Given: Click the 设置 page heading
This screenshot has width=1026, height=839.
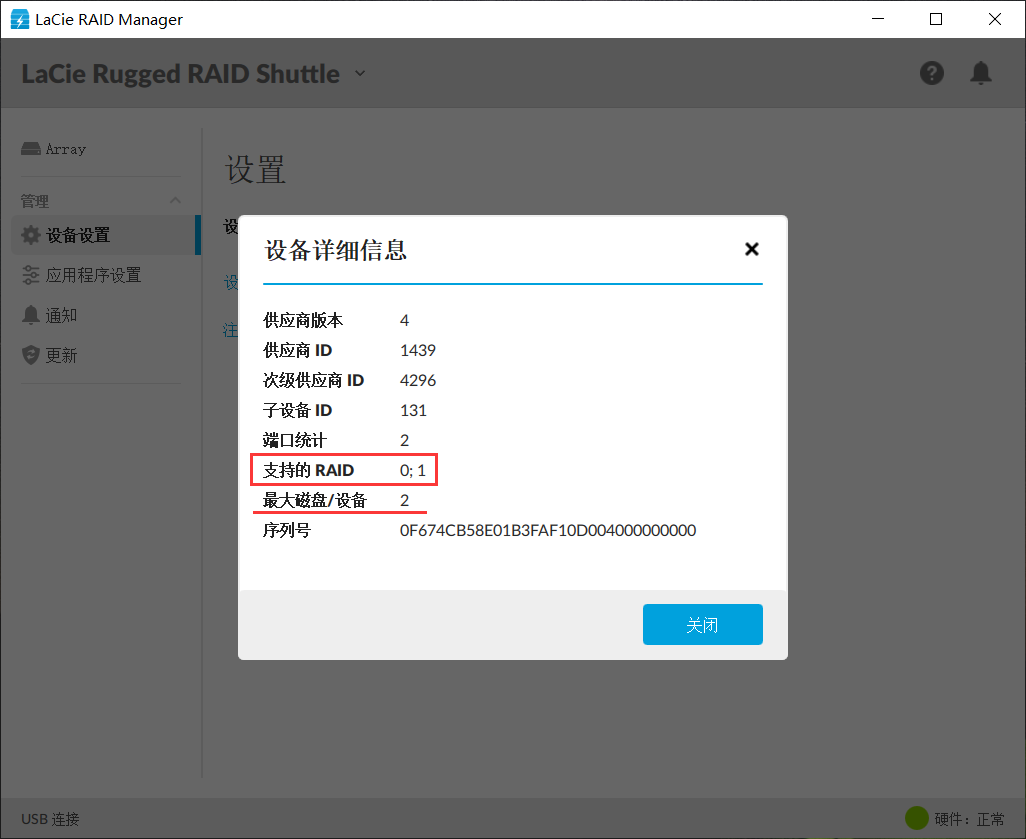Looking at the screenshot, I should point(255,170).
